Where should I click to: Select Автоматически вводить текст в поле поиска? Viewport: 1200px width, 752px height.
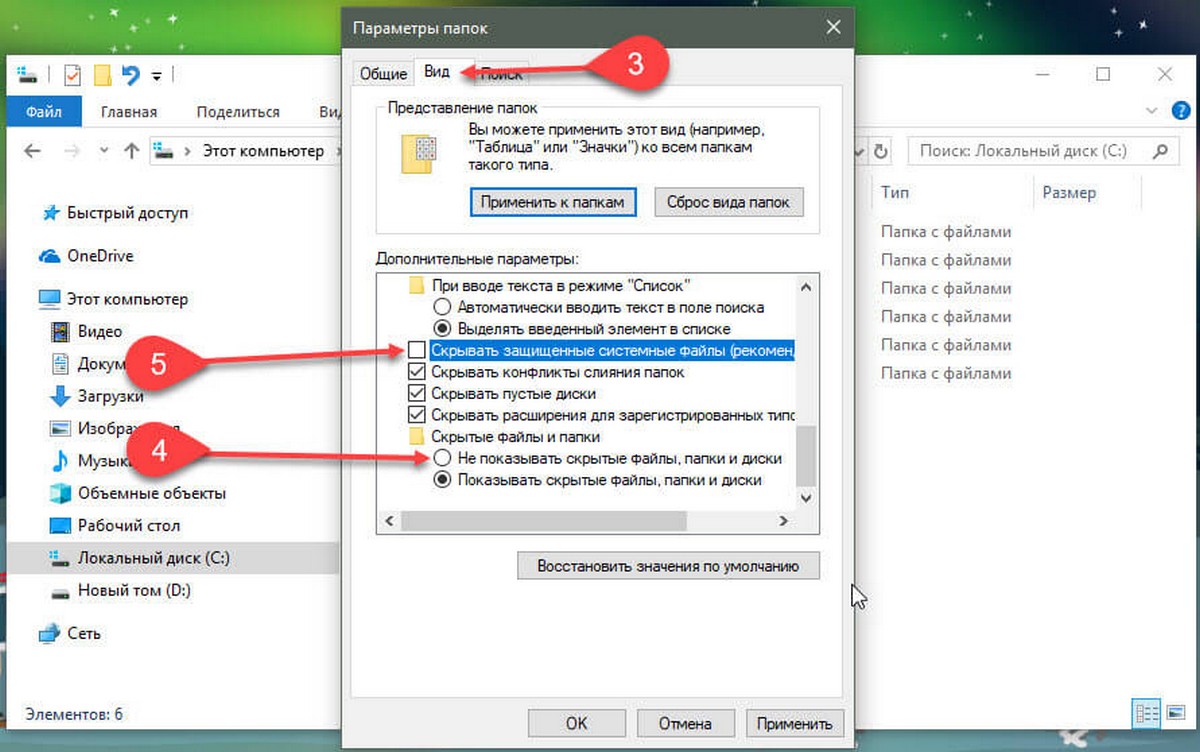pos(441,307)
